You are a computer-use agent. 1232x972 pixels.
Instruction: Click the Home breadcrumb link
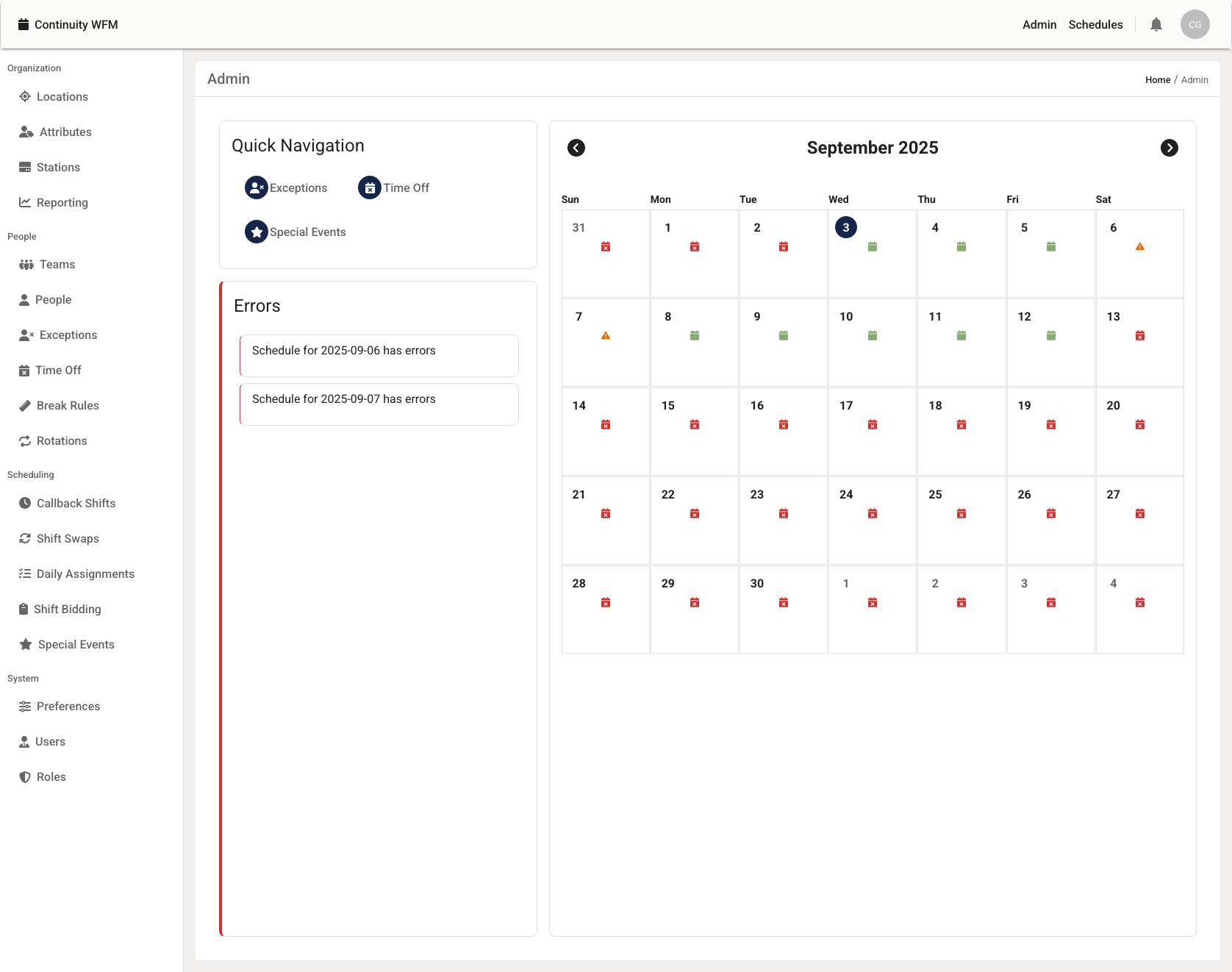pyautogui.click(x=1157, y=79)
